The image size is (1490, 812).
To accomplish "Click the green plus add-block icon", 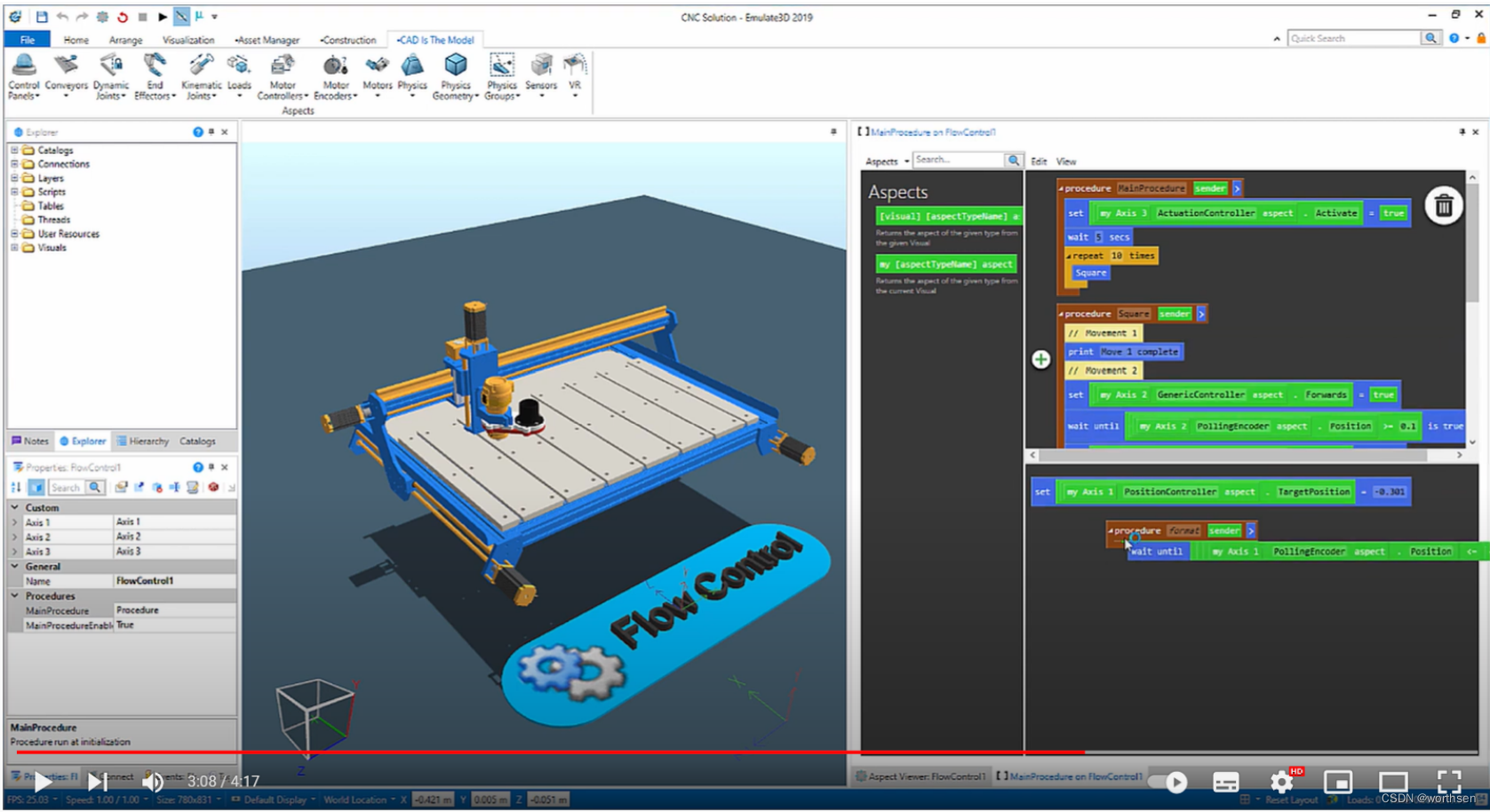I will click(1041, 360).
